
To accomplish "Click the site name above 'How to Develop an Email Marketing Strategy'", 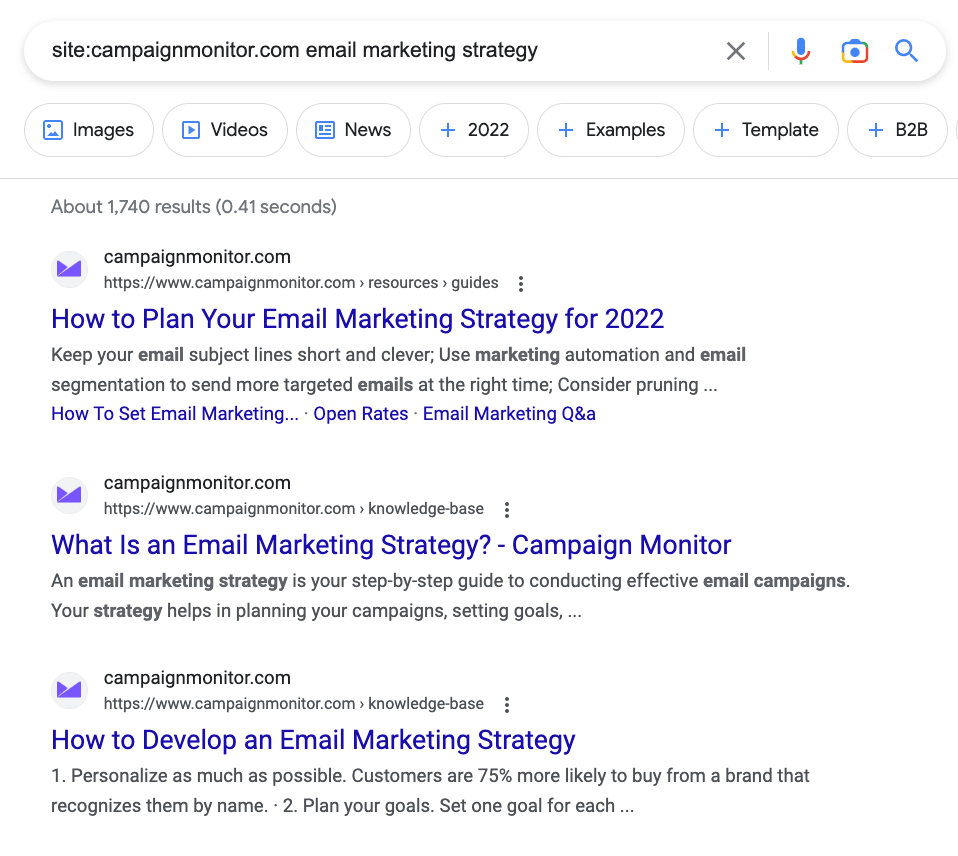I will [x=197, y=678].
